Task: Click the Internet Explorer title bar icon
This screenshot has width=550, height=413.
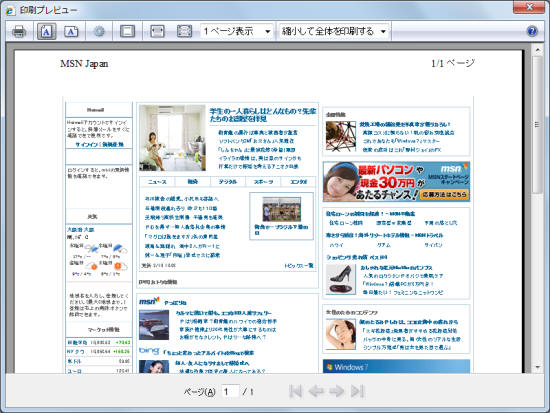Action: [10, 10]
